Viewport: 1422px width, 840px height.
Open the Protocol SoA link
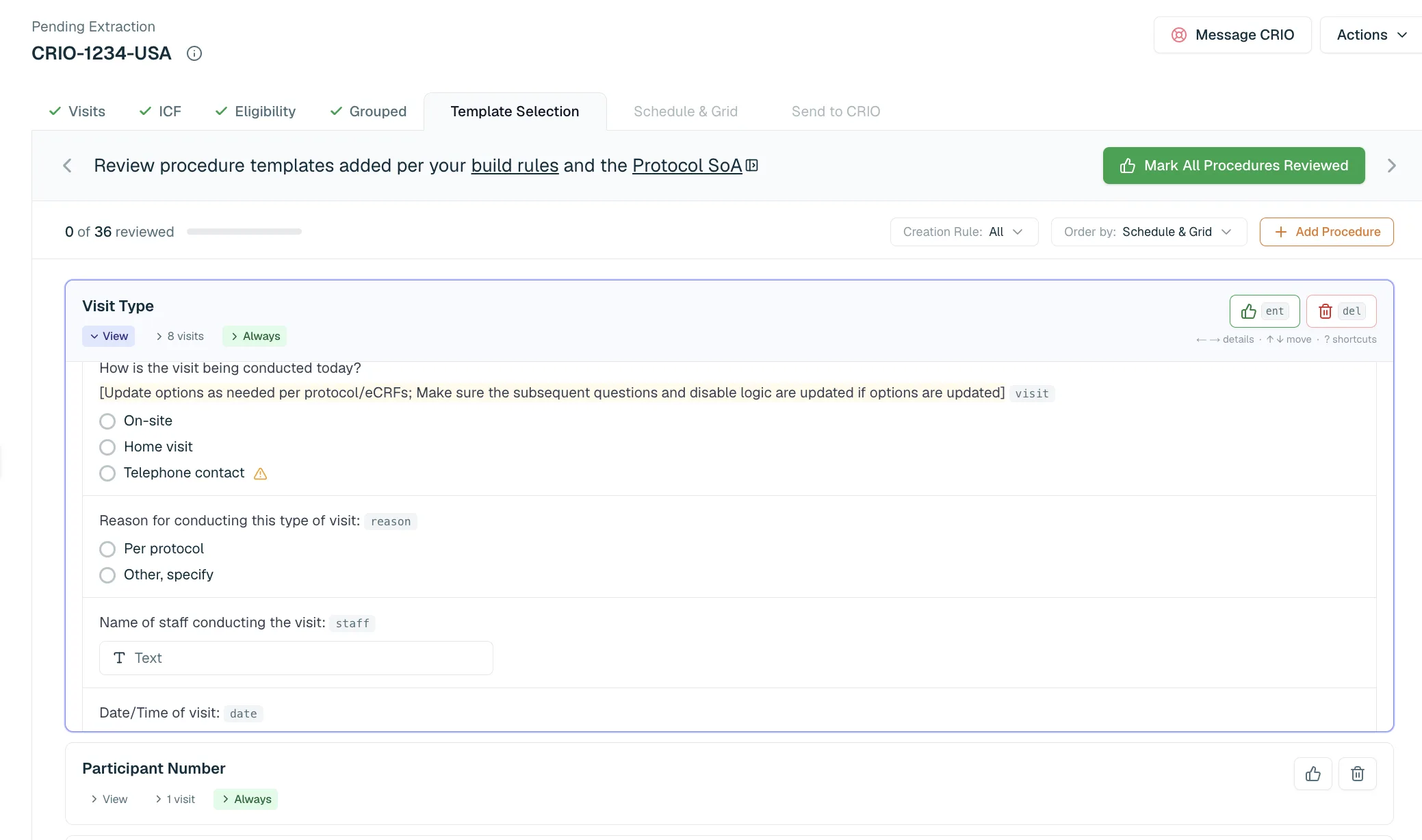[687, 166]
